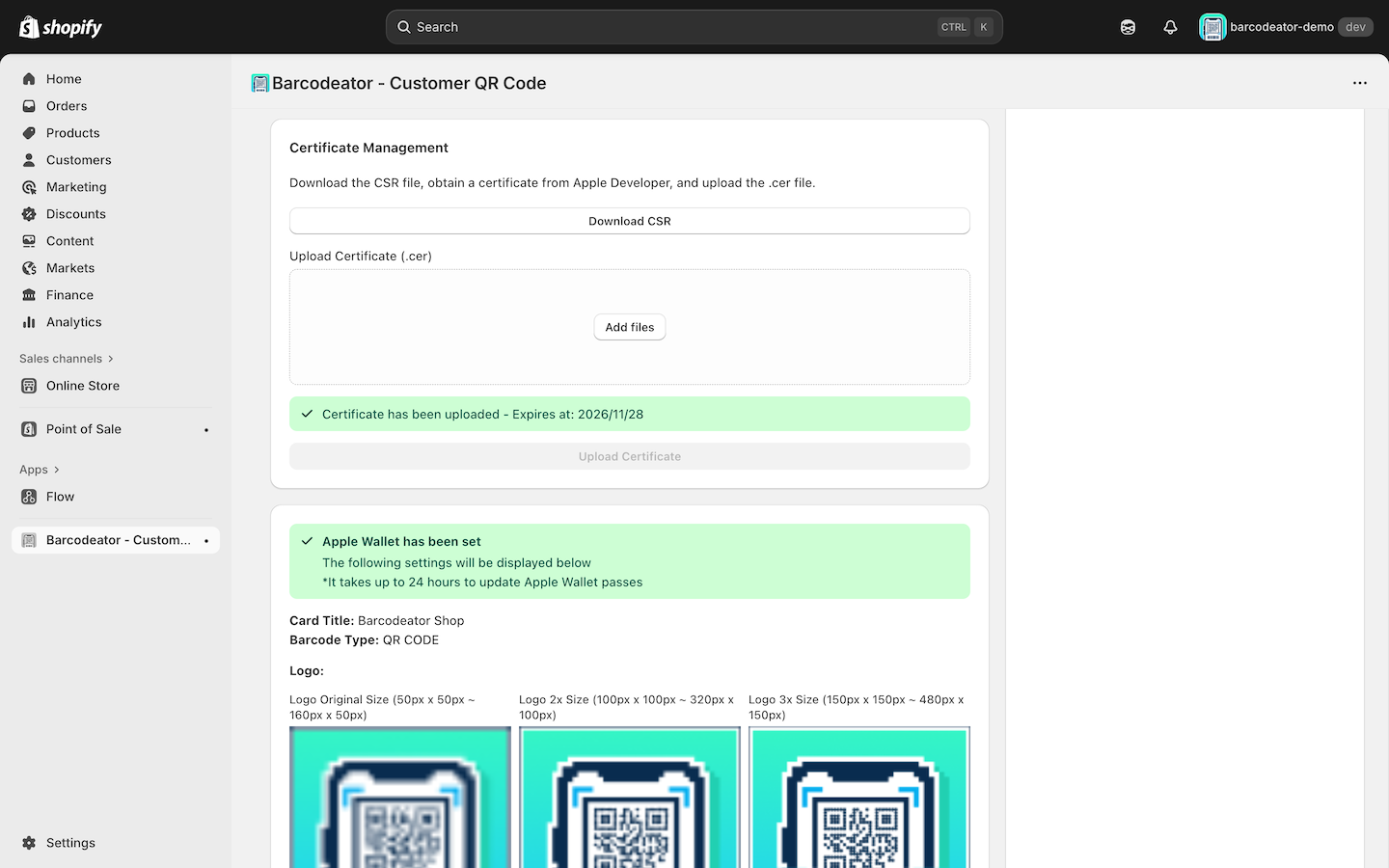Download the CSR file
Viewport: 1389px width, 868px height.
(x=629, y=221)
